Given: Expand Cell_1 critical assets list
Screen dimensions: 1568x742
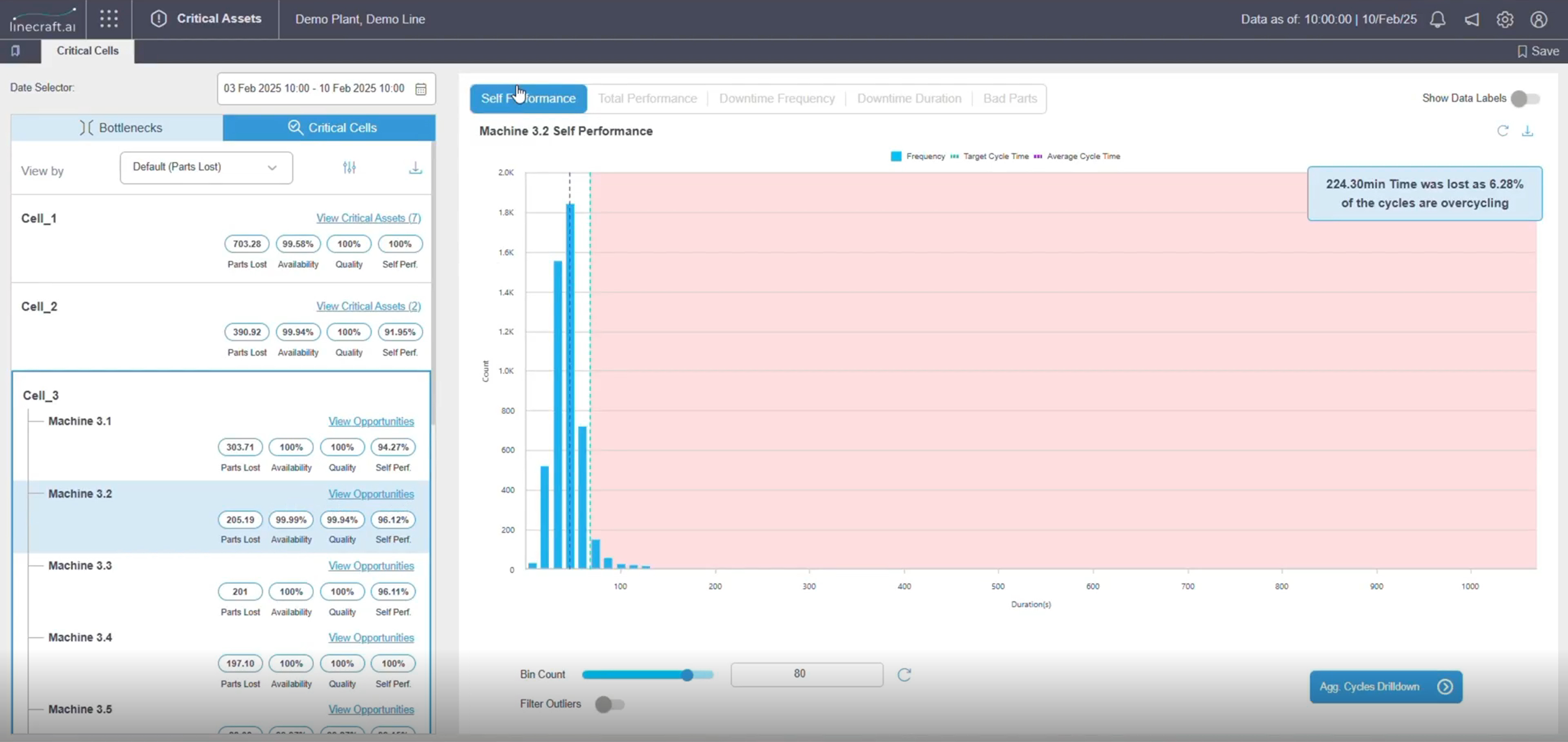Looking at the screenshot, I should (x=368, y=218).
